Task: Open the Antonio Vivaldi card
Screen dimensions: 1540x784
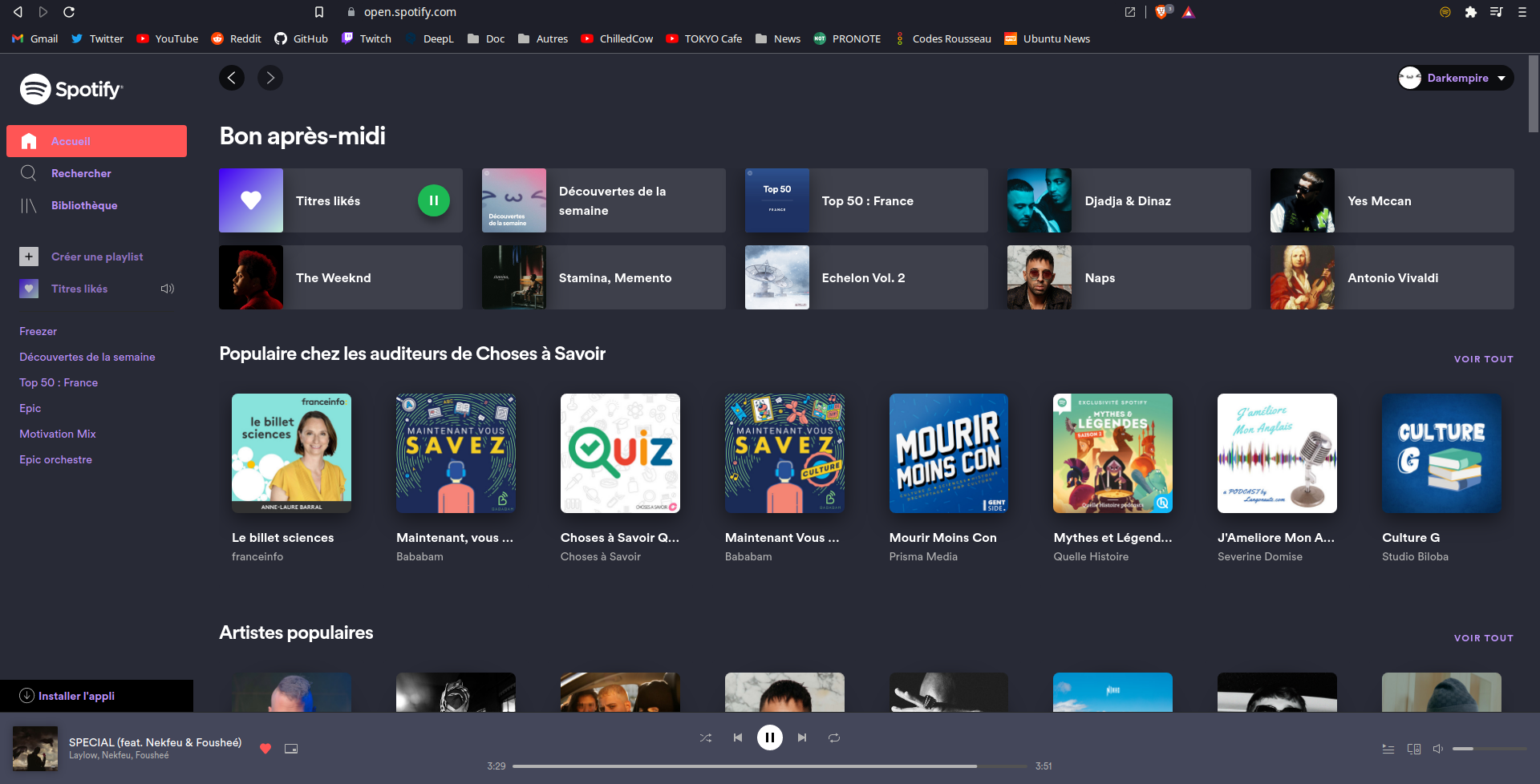Action: tap(1392, 277)
